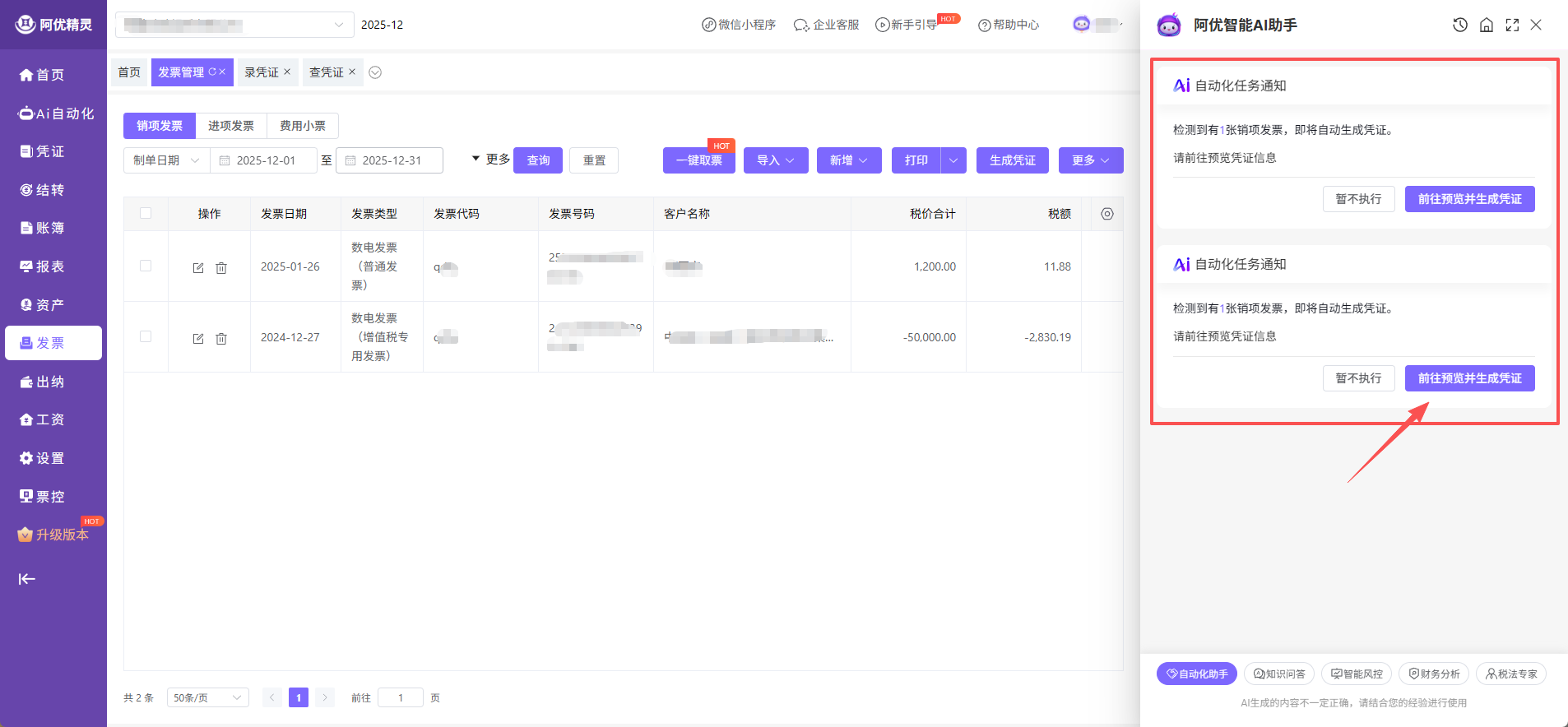Screen dimensions: 1568x727
Task: Click edit icon for 2025-01-26 invoice
Action: tap(198, 268)
